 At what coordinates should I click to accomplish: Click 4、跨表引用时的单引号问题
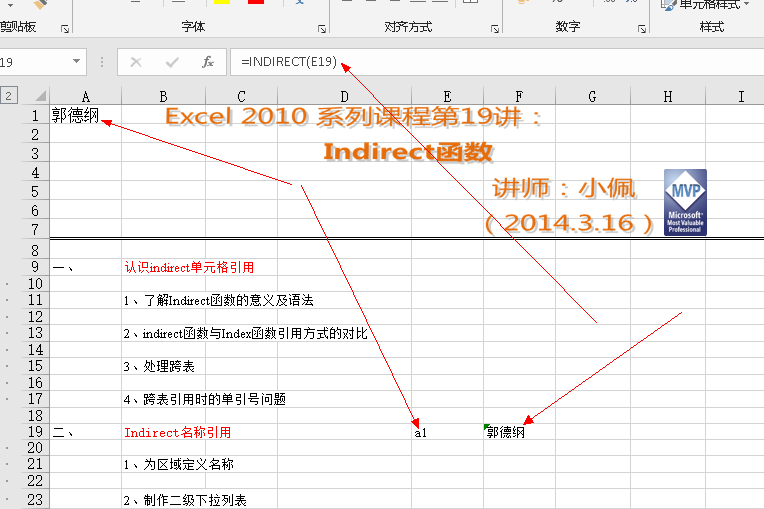coord(204,399)
